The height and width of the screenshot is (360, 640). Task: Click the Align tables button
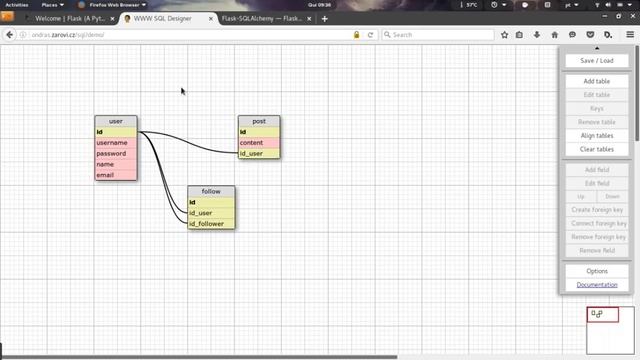click(597, 136)
